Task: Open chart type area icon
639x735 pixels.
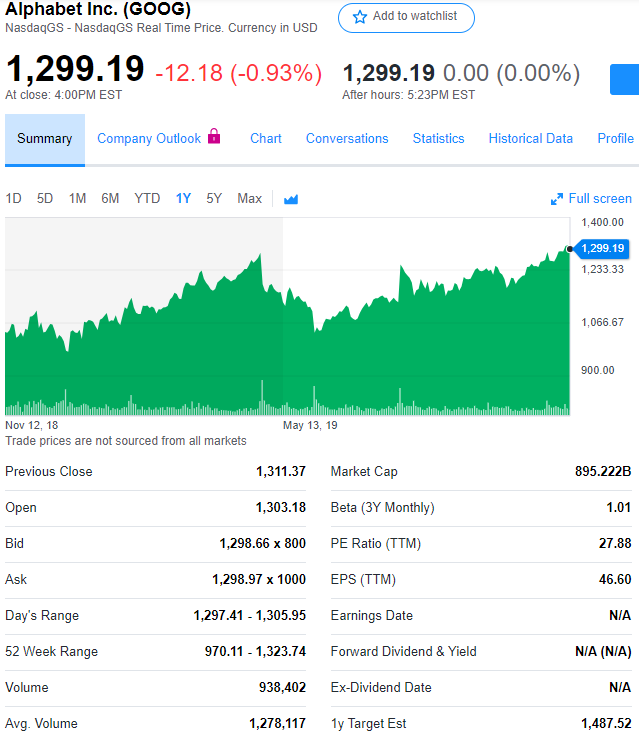Action: click(291, 199)
